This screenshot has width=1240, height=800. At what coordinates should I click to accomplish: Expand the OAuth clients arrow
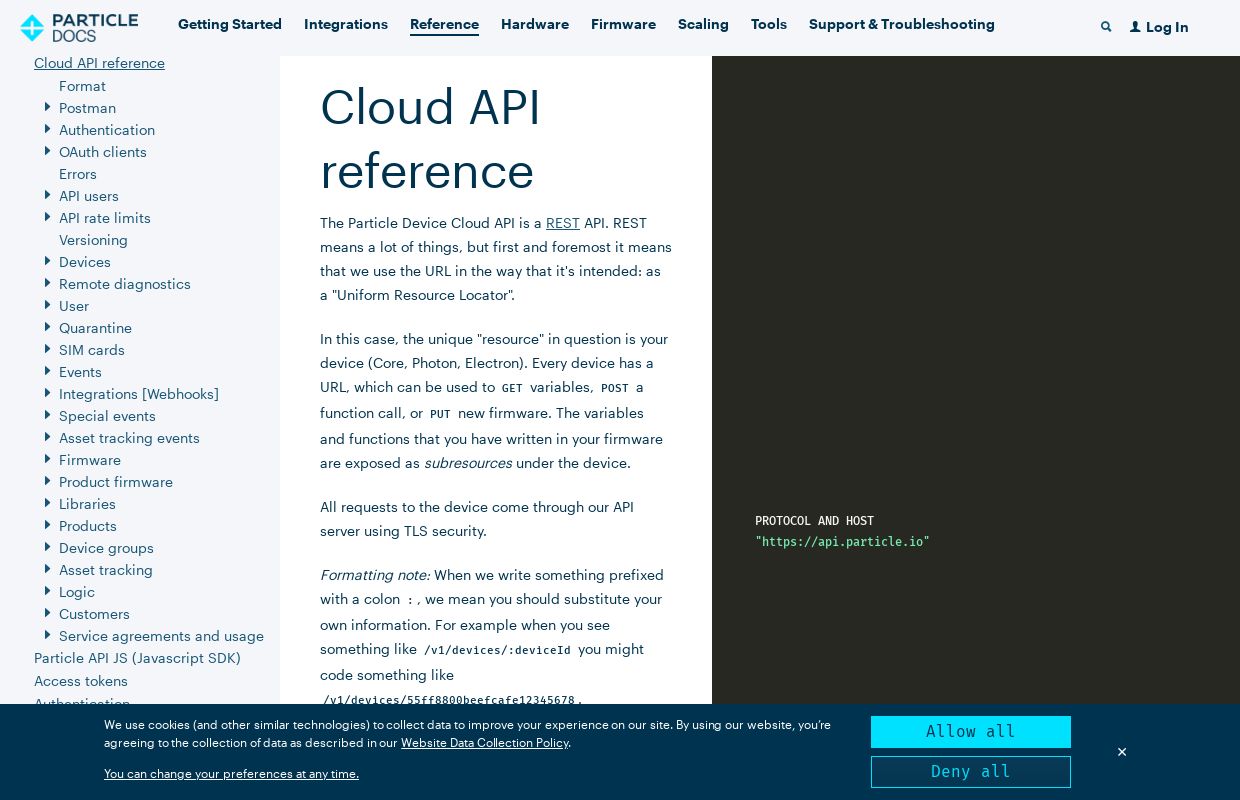tap(47, 151)
